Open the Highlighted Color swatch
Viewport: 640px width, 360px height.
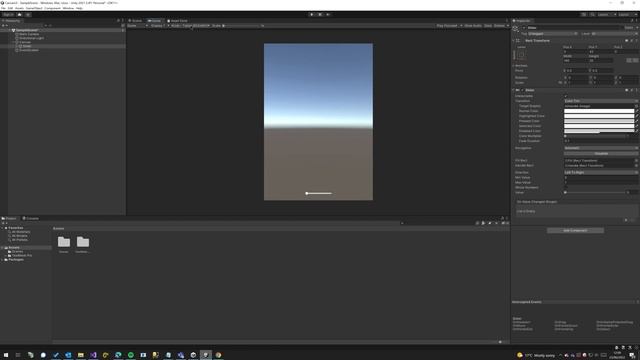coord(599,116)
